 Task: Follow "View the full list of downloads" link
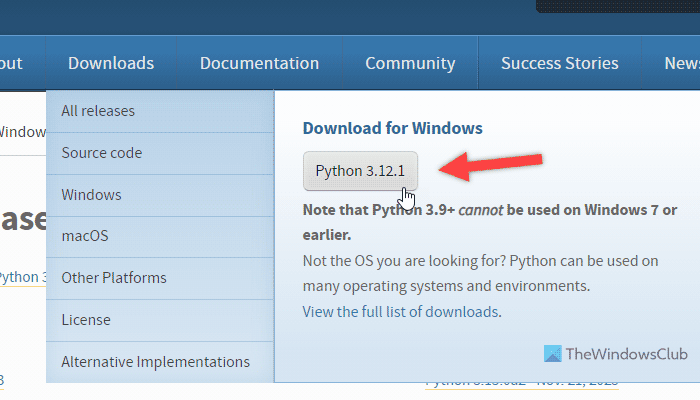click(x=402, y=312)
